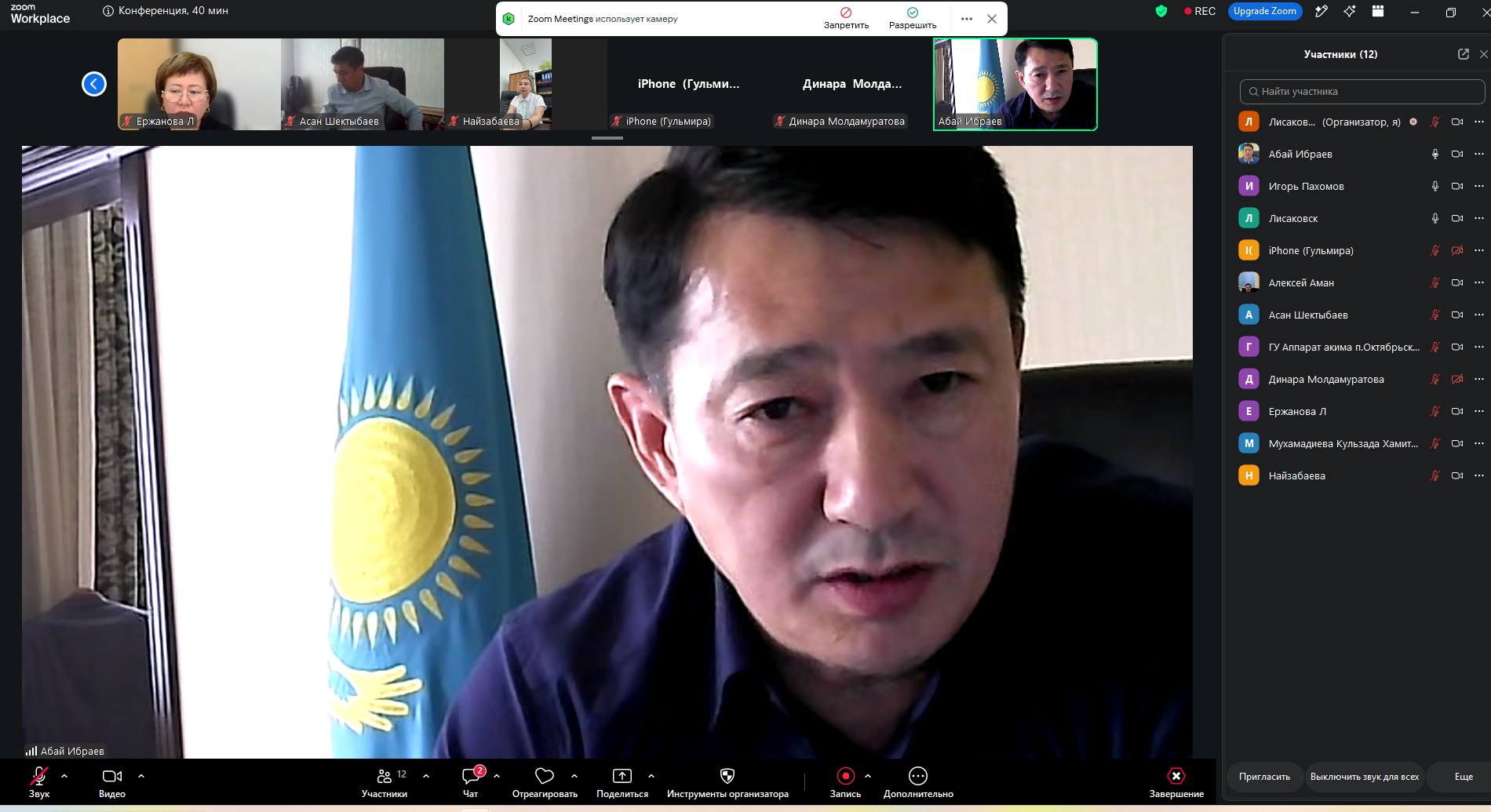The height and width of the screenshot is (812, 1491).
Task: Open more options for Мухамадиева Кульзада
Action: (1479, 443)
